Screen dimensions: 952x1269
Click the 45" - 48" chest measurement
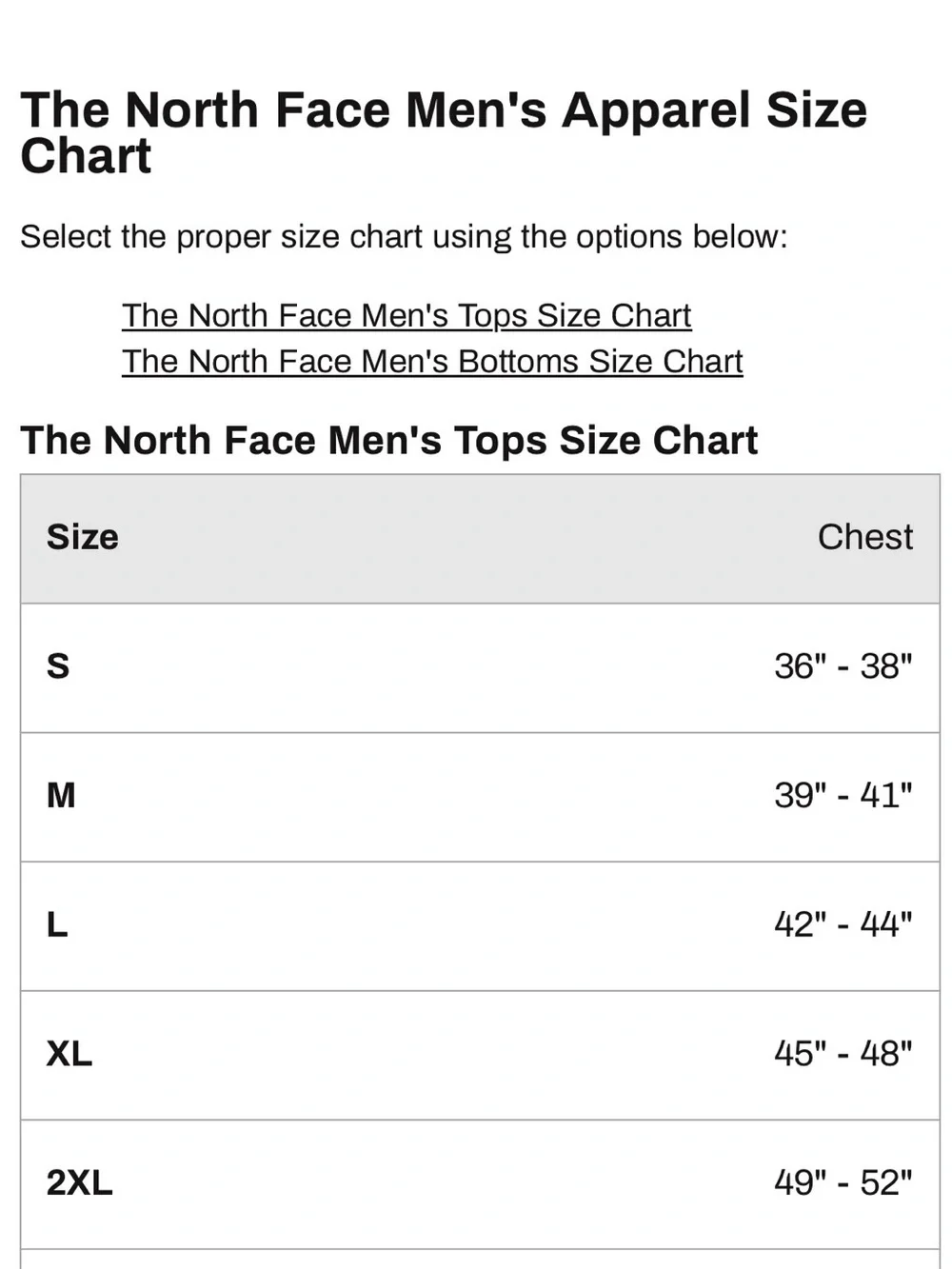tap(843, 1054)
